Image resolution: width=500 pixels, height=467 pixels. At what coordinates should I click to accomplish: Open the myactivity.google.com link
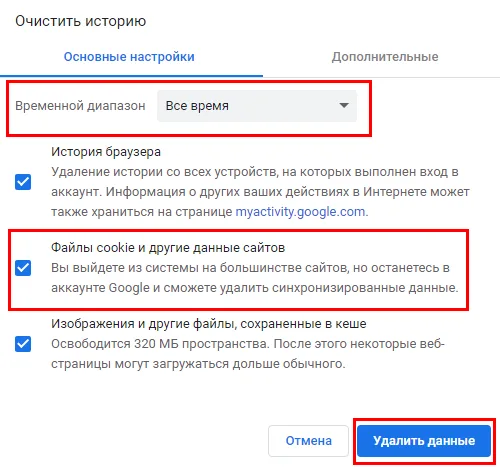[x=300, y=212]
